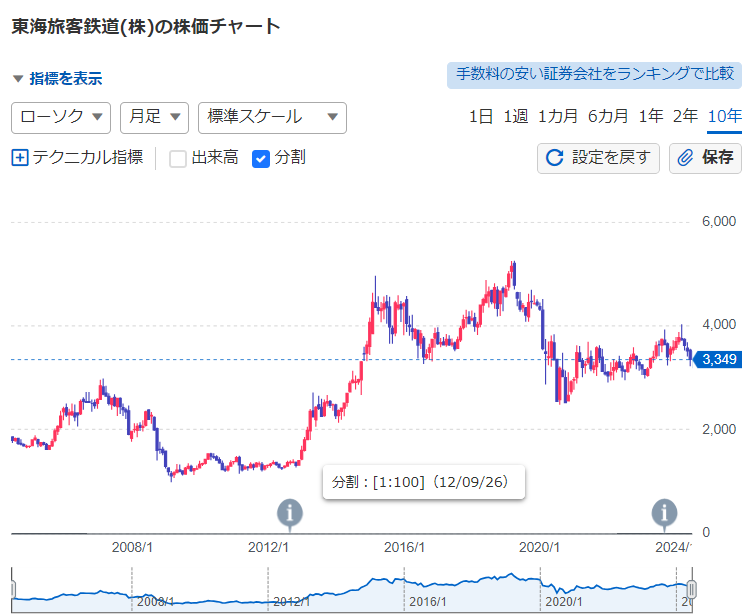Click the split info marker near 2012/1
The width and height of the screenshot is (753, 614).
point(290,513)
